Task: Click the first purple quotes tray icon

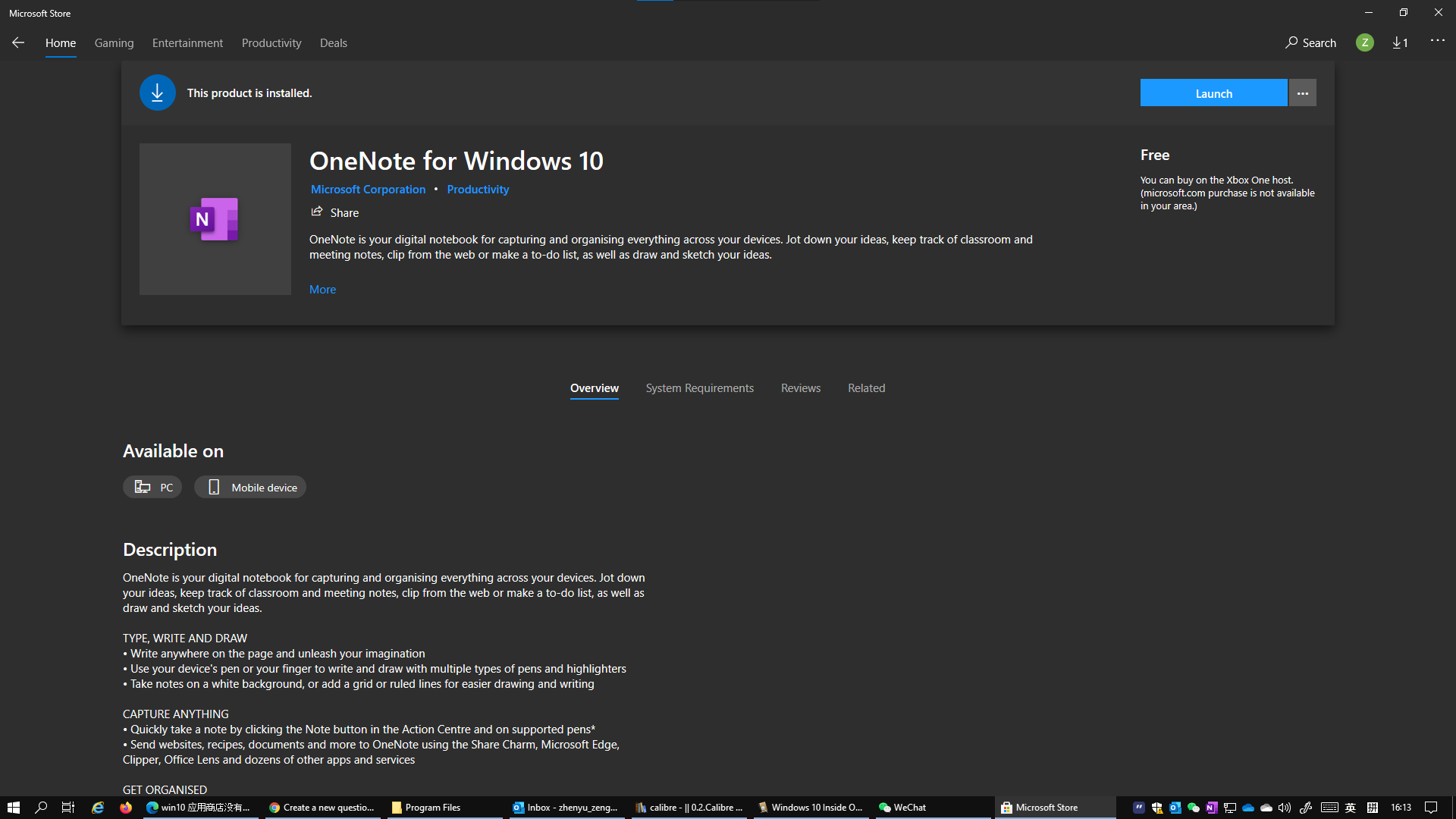Action: point(1139,808)
